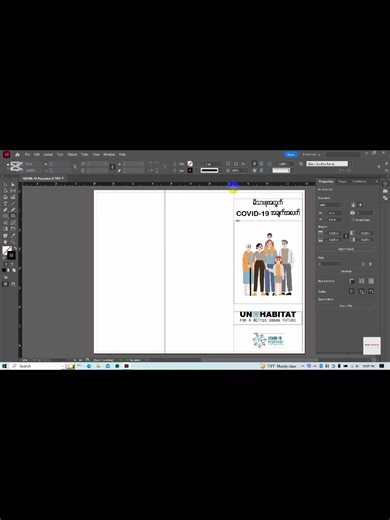Open Properties panel flyout menu

(377, 181)
